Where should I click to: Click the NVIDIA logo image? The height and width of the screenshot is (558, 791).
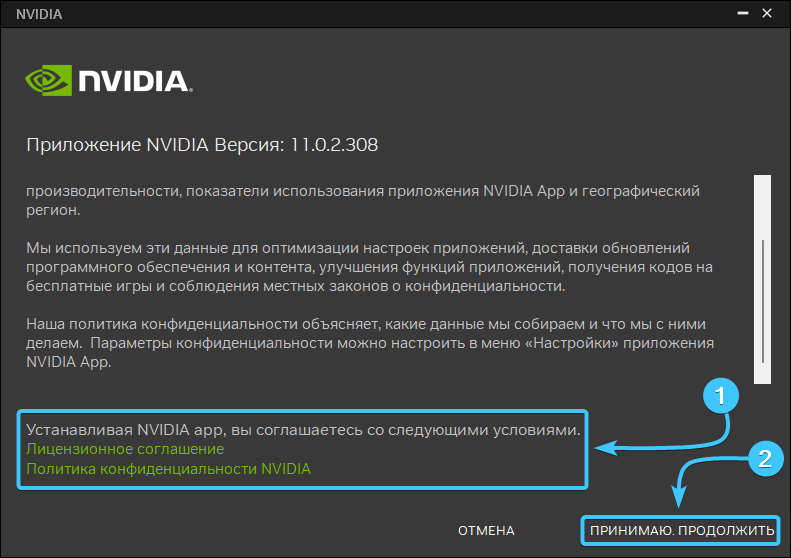click(x=109, y=80)
